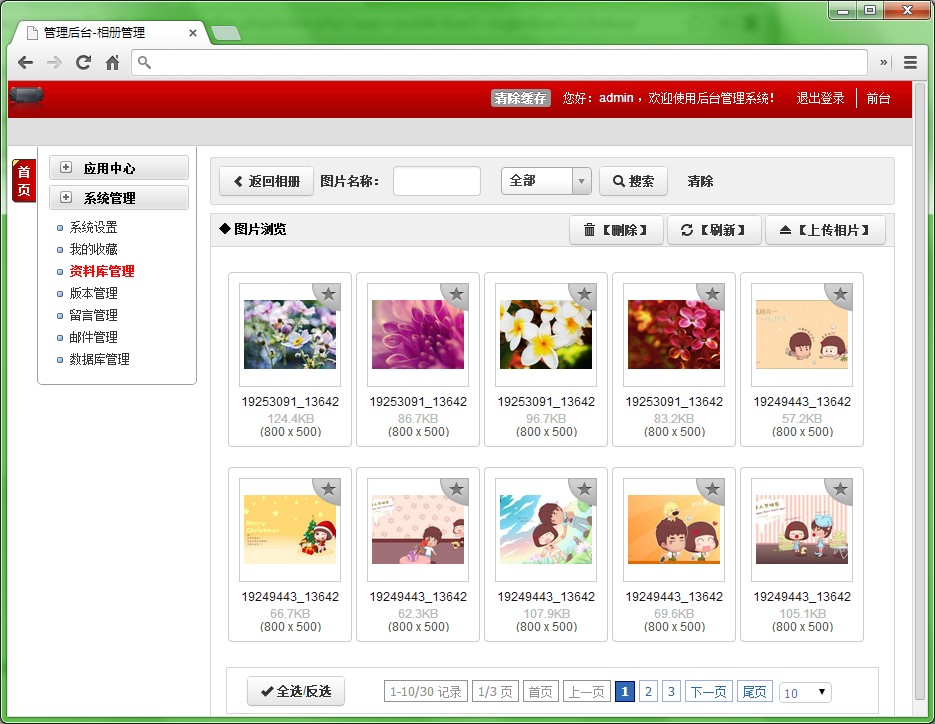Open 资料库管理 menu item
The image size is (935, 724).
(101, 271)
